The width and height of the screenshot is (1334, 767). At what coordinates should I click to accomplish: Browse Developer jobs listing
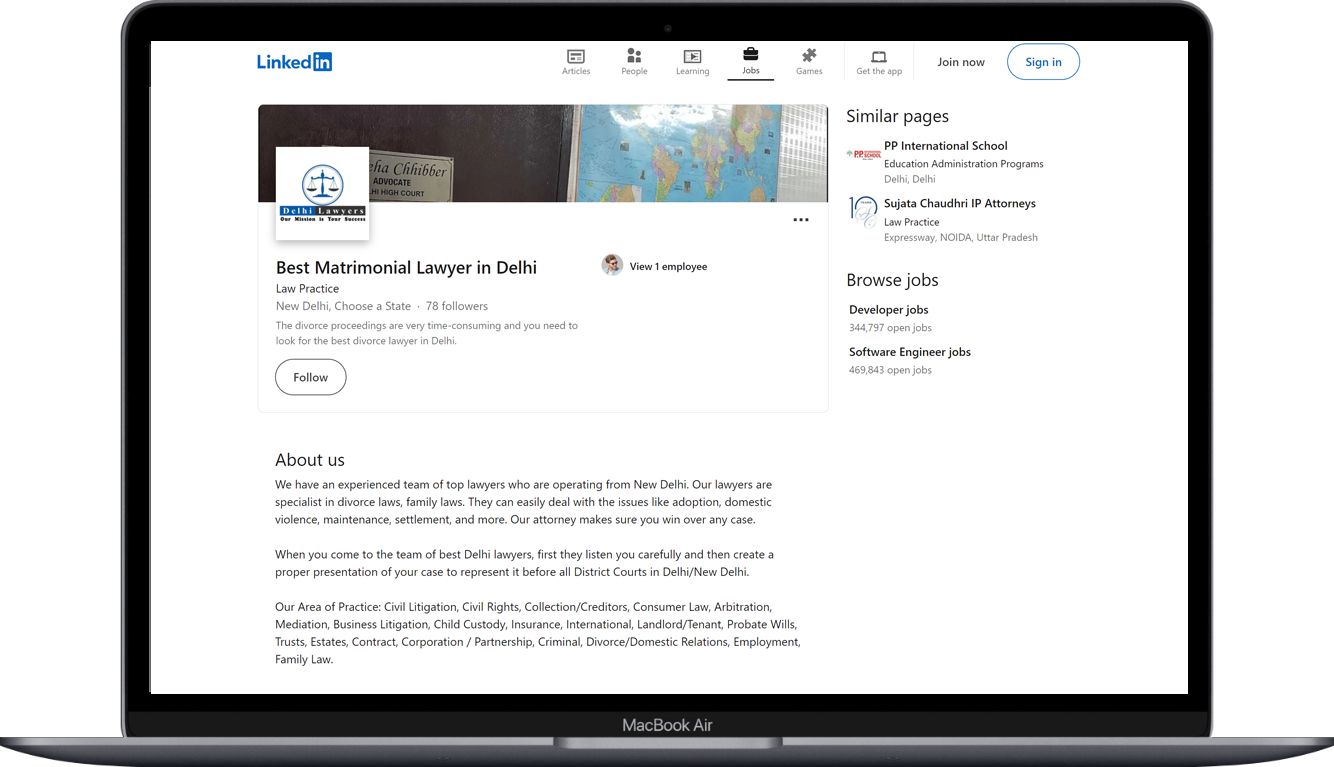[x=888, y=310]
